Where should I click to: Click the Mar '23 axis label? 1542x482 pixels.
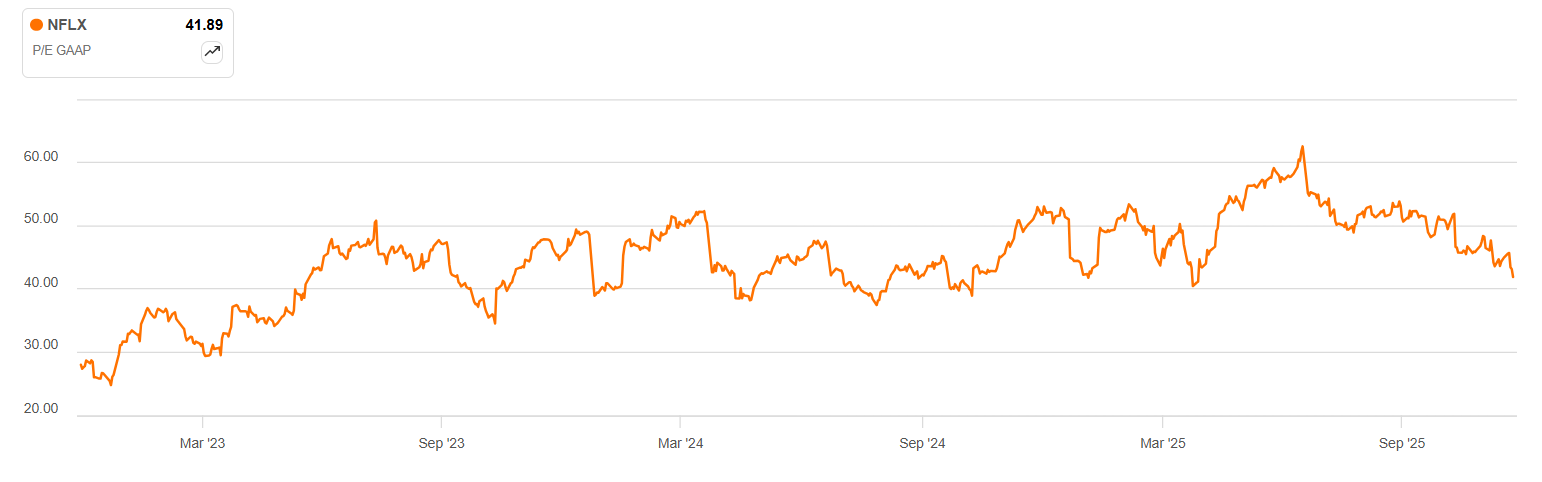(x=203, y=443)
